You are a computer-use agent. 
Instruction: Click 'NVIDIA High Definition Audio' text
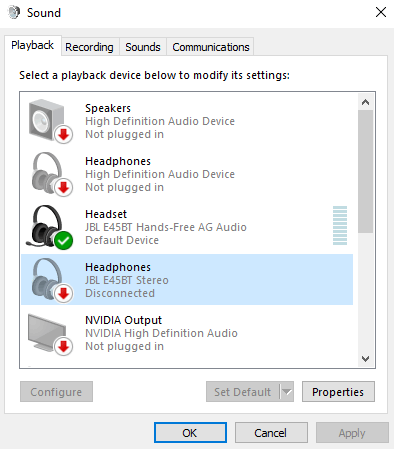point(161,333)
